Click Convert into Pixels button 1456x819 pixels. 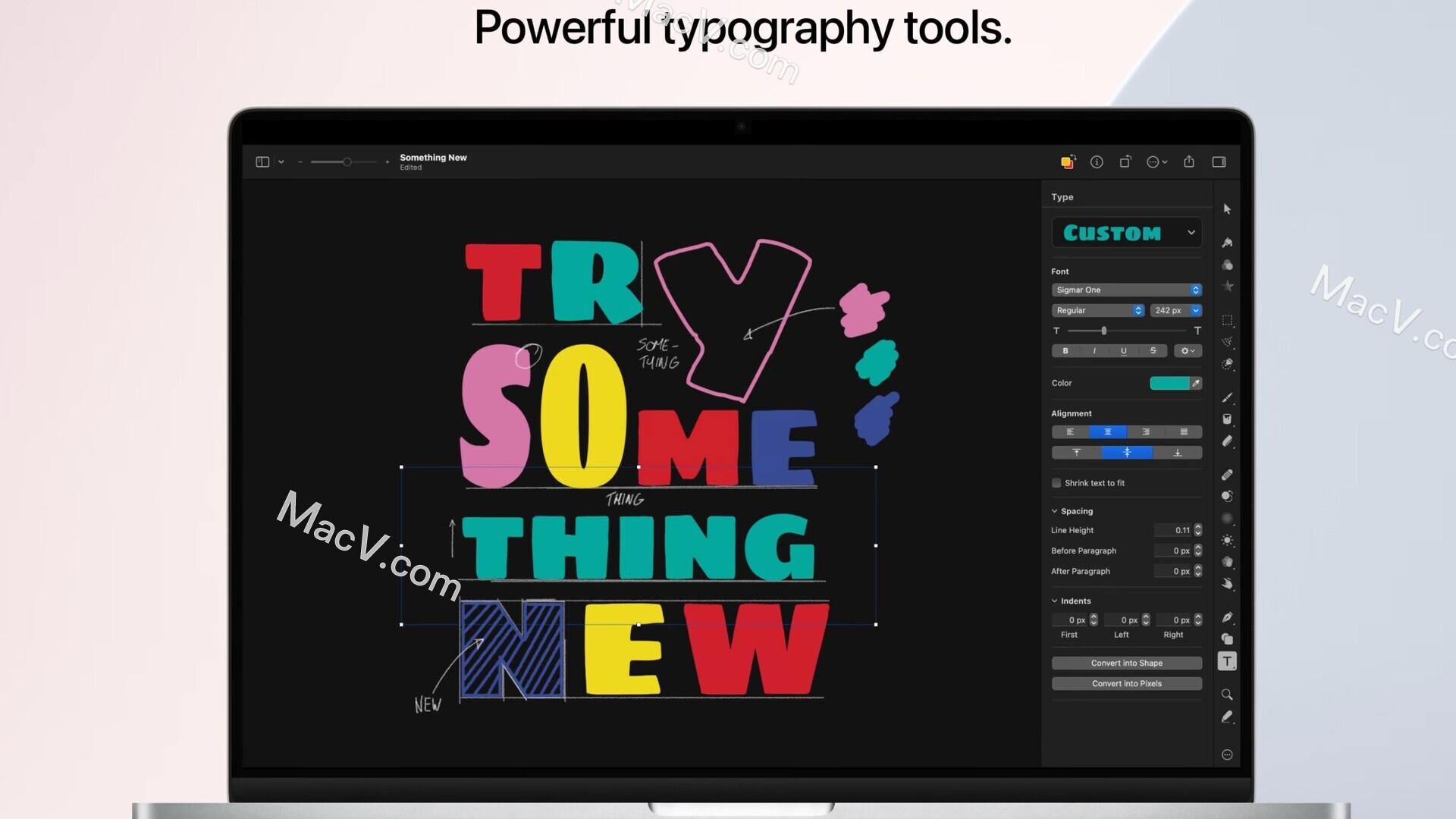click(1126, 683)
